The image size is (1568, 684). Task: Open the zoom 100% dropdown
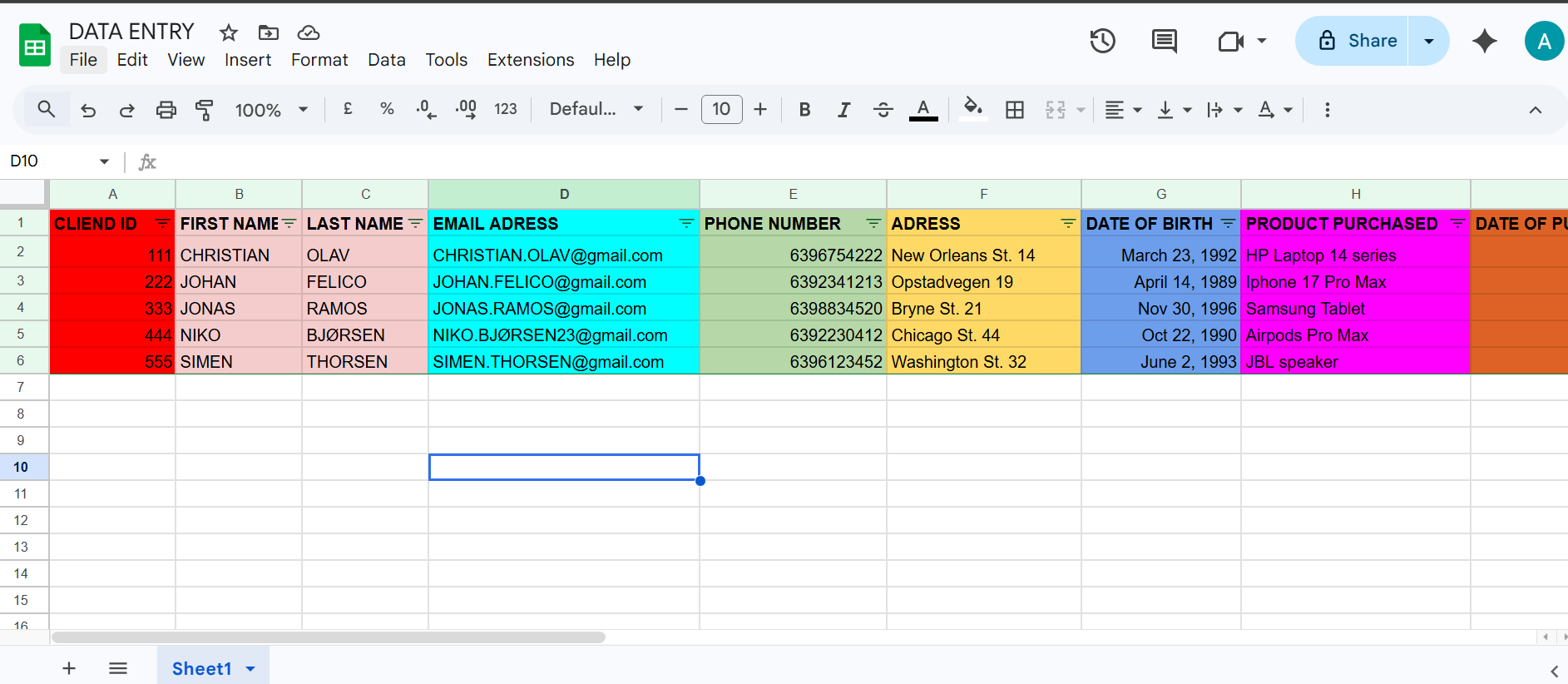271,110
